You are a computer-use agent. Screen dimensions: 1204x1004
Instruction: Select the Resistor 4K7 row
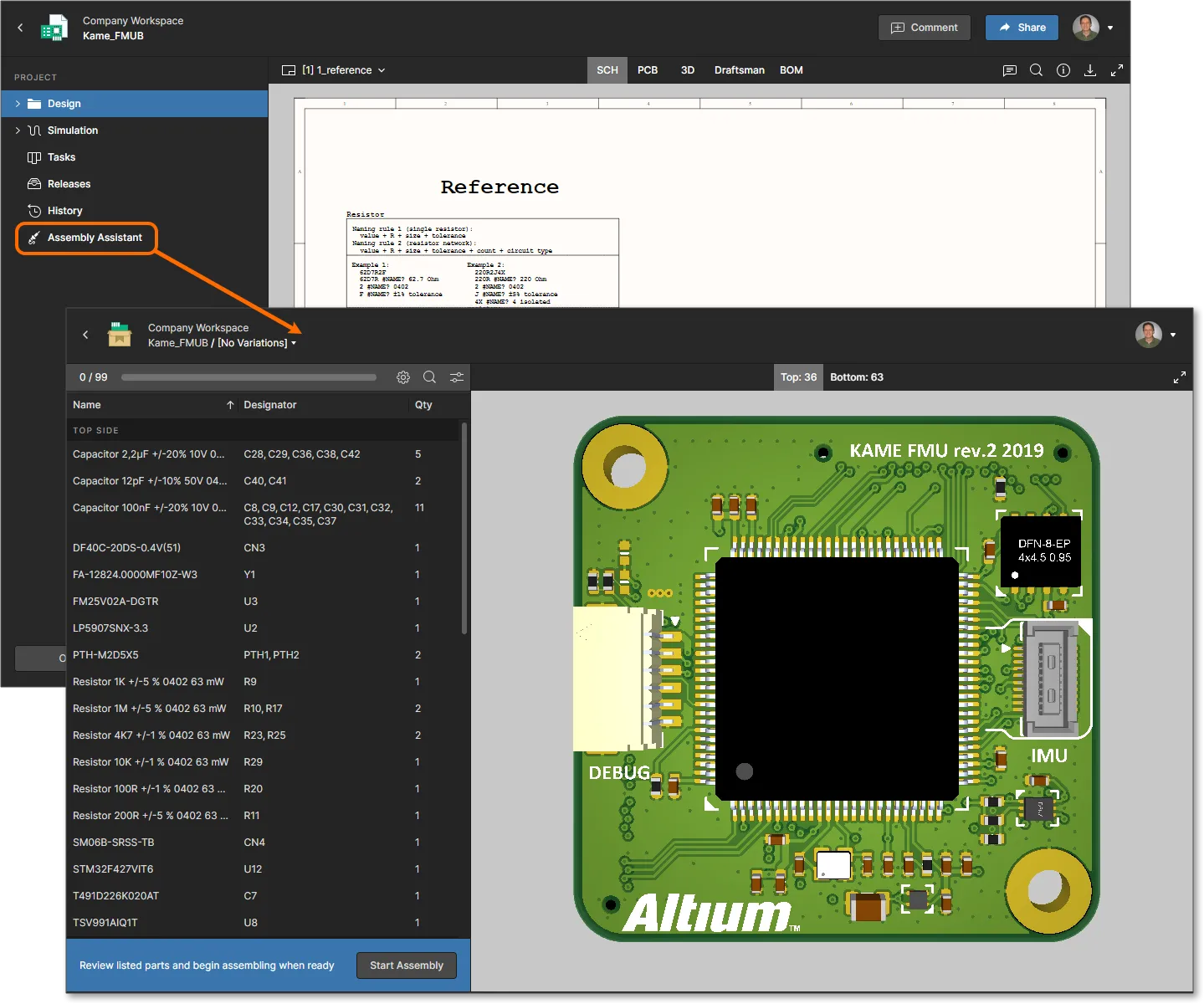[x=264, y=735]
